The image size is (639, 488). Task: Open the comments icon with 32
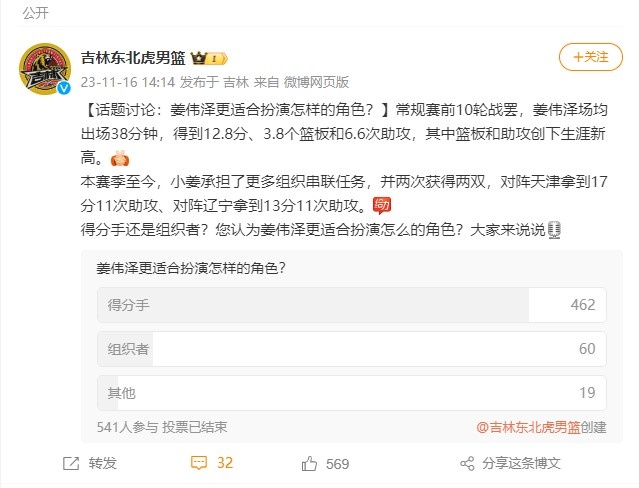[x=200, y=463]
